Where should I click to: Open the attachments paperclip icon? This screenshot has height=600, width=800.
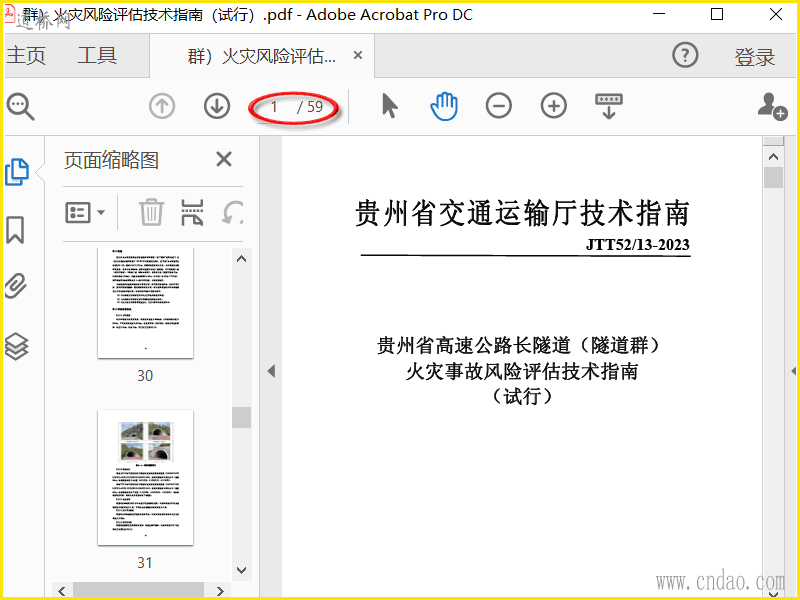(15, 286)
